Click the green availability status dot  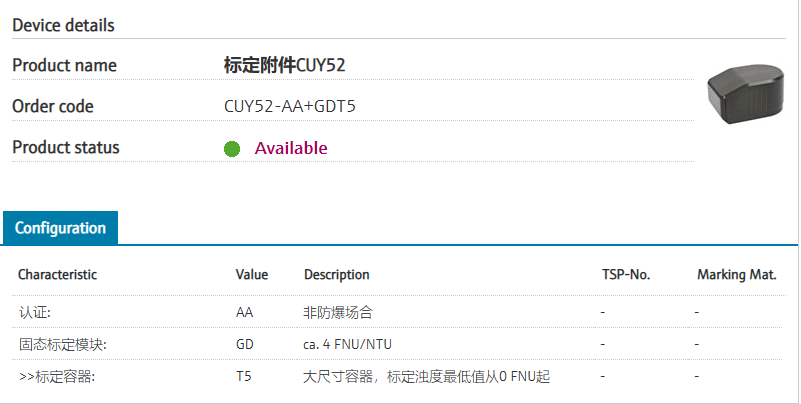[232, 149]
